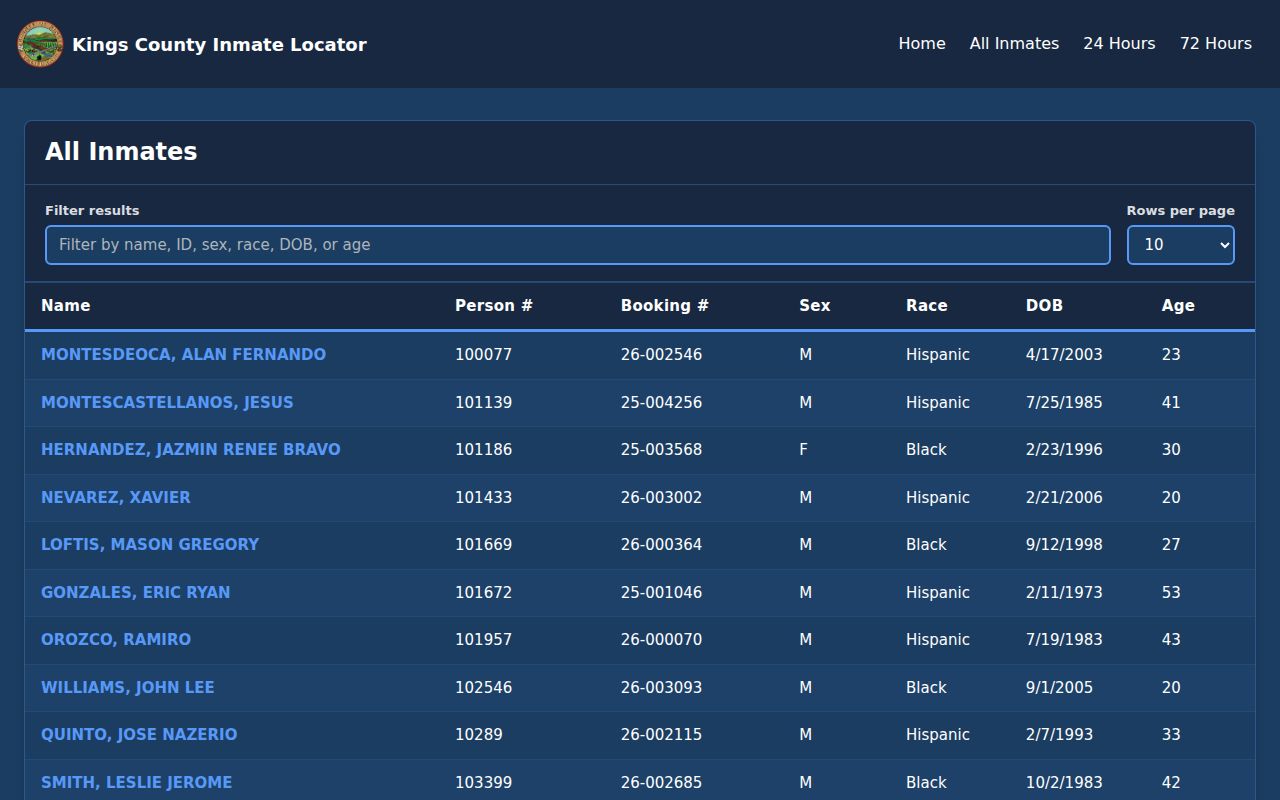The image size is (1280, 800).
Task: Sort by Age column header
Action: coord(1178,306)
